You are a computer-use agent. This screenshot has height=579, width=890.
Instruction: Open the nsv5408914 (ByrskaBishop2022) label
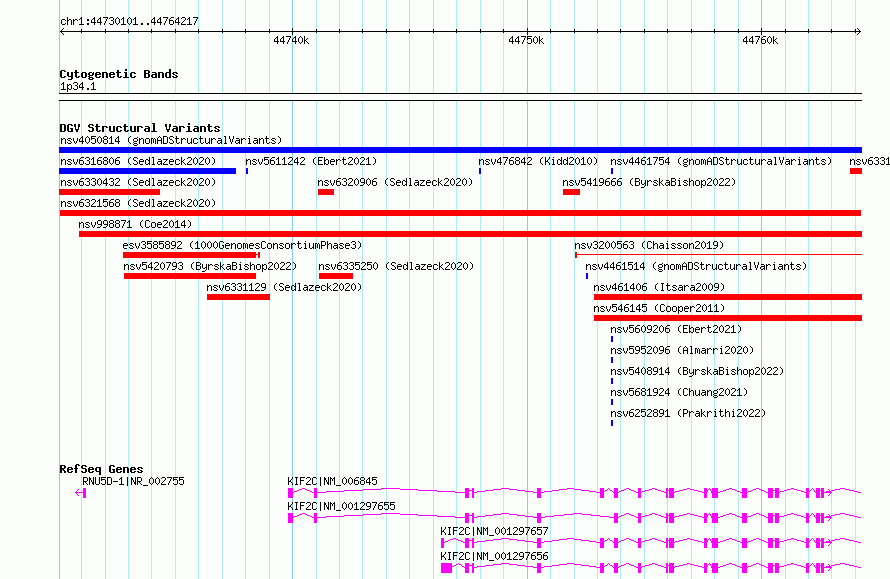point(697,371)
